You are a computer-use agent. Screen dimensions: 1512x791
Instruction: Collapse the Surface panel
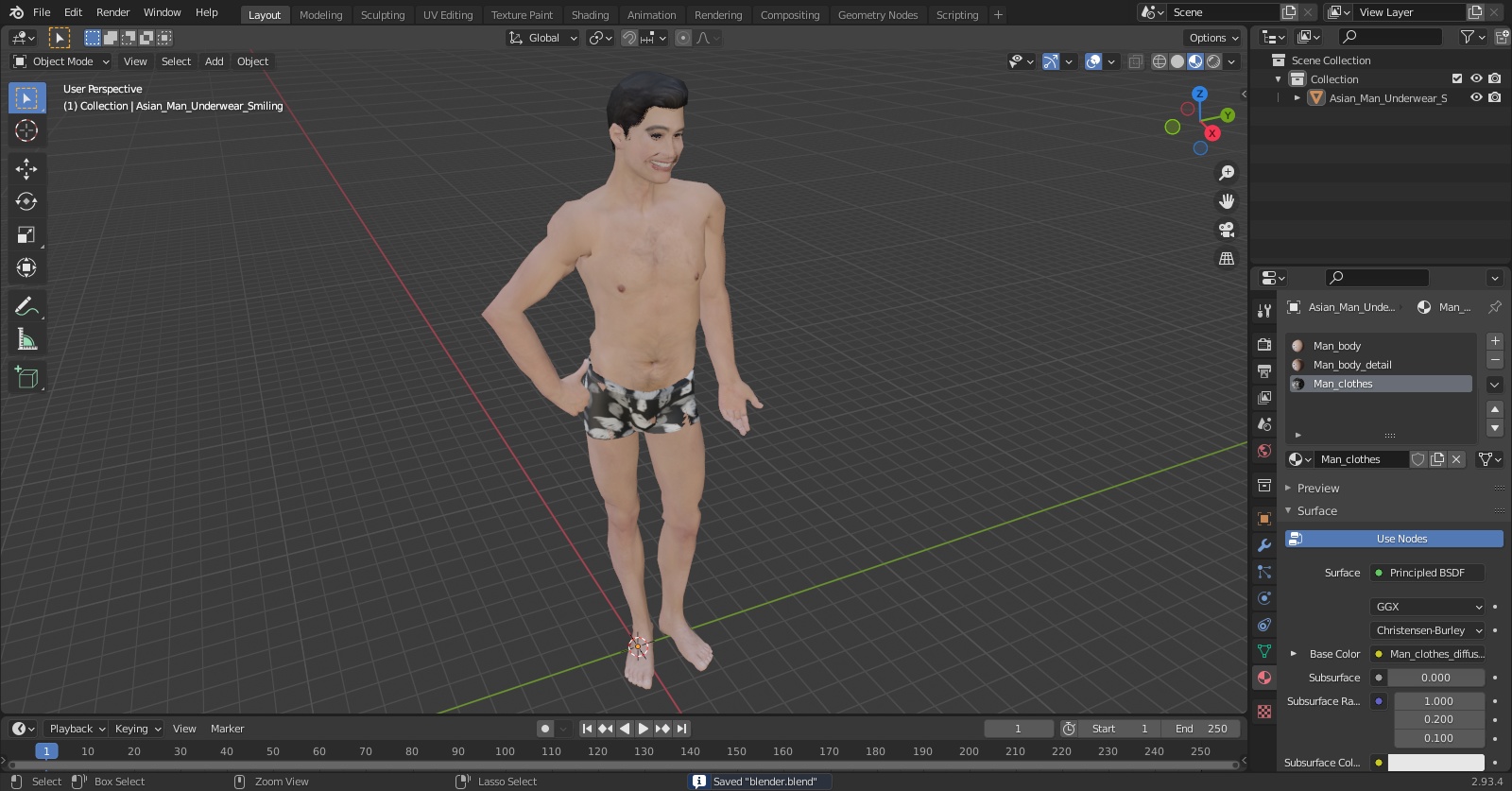coord(1316,511)
